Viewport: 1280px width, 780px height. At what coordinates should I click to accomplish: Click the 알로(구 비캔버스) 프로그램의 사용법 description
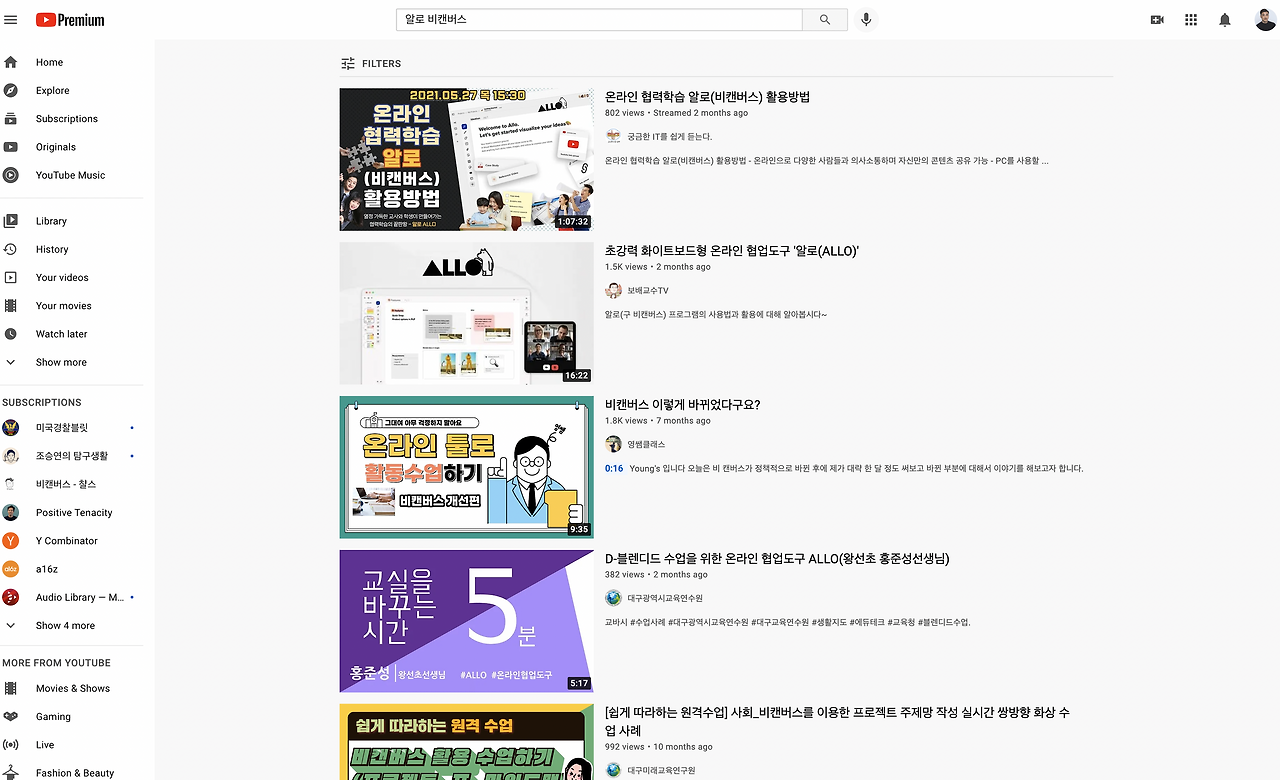[x=716, y=314]
